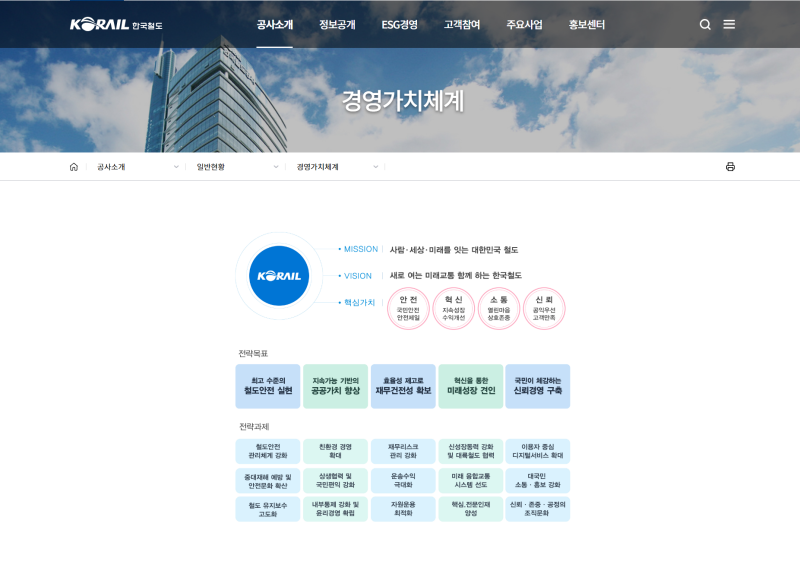Open the 주요사업 navigation link
Viewport: 800px width, 565px height.
(x=524, y=24)
